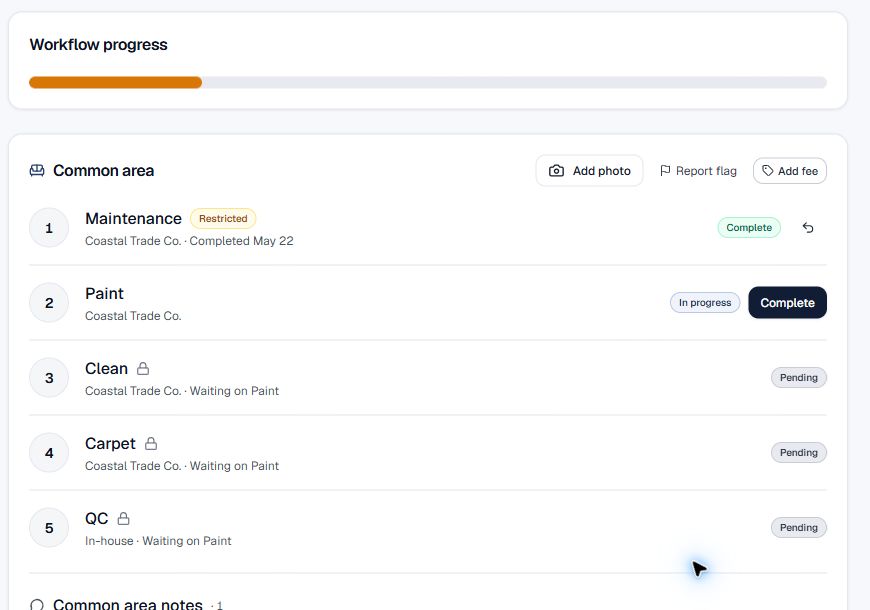Click the Pending badge on QC row
The image size is (870, 610).
(x=798, y=527)
